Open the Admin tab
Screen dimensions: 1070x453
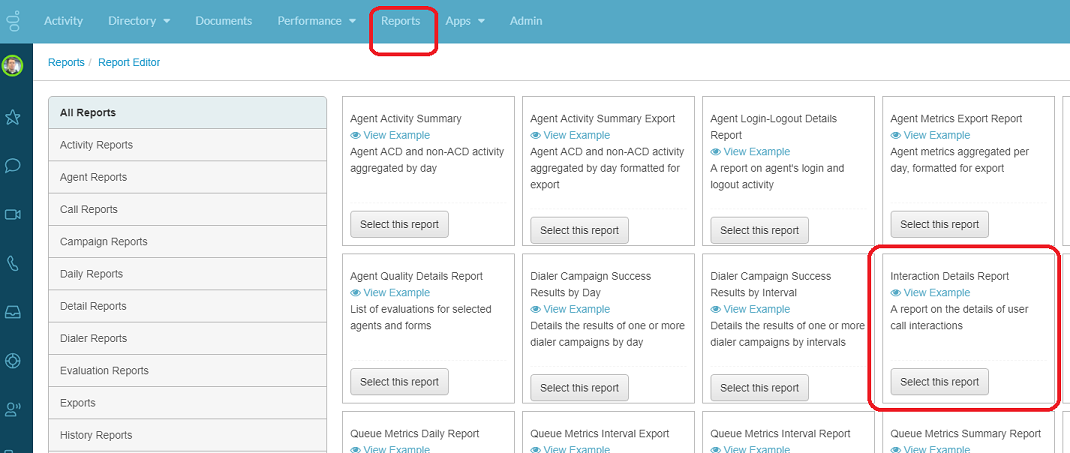pyautogui.click(x=526, y=21)
